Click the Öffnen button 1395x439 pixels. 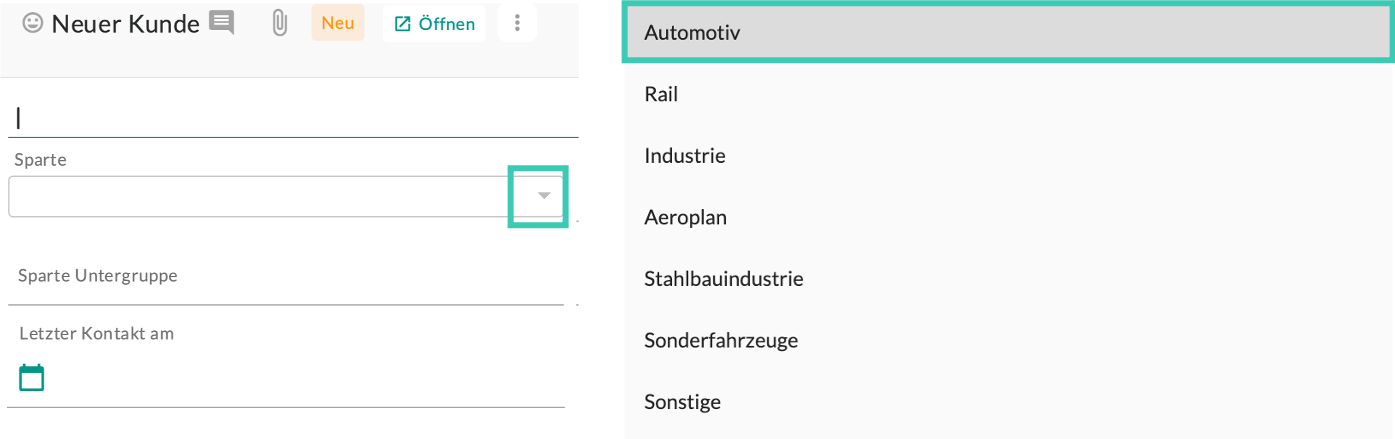(x=434, y=23)
